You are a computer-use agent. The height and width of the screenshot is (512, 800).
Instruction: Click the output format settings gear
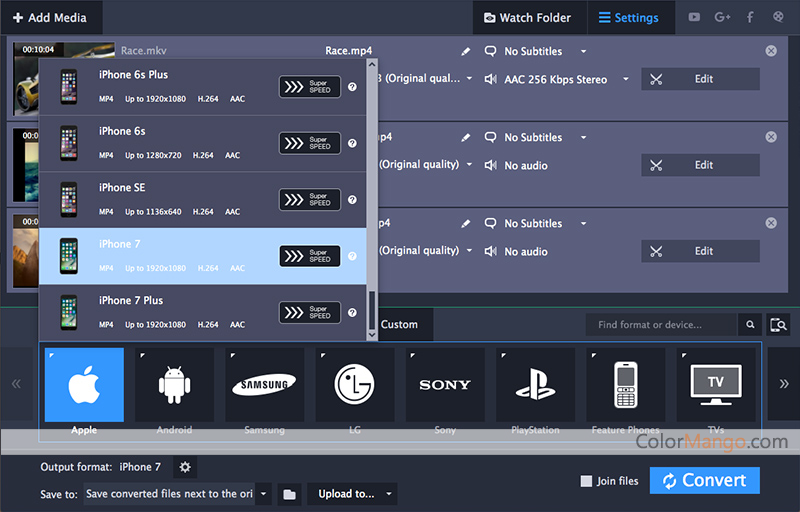click(x=184, y=467)
